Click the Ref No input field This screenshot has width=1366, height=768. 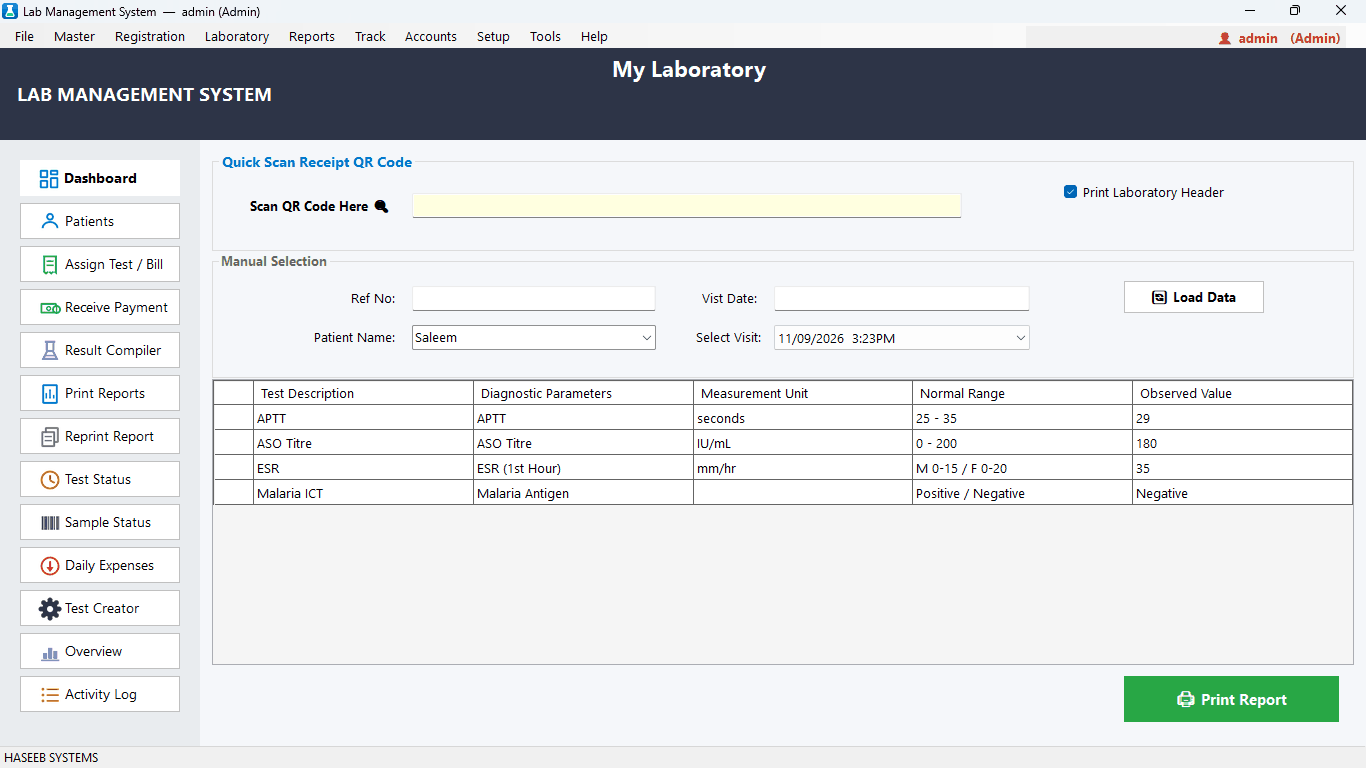[534, 299]
